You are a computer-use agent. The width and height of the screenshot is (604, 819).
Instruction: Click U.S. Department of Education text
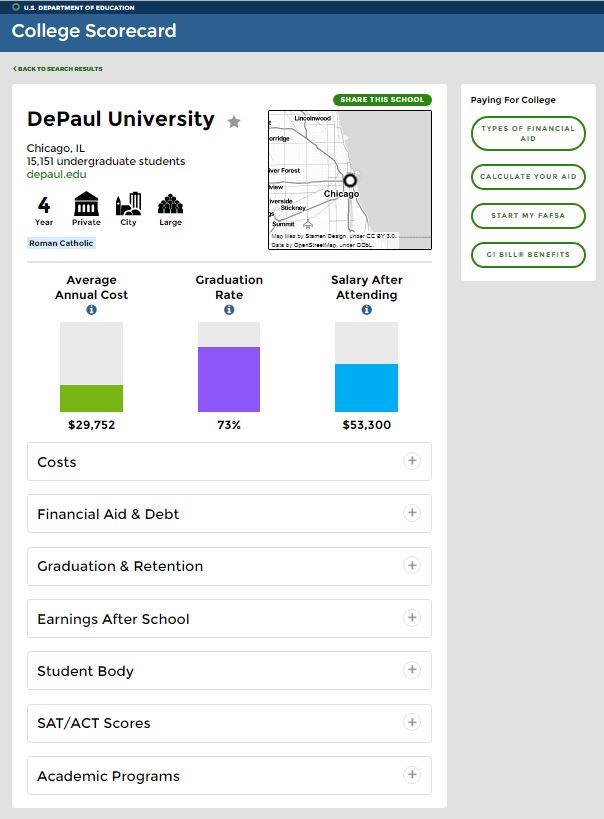pyautogui.click(x=79, y=8)
